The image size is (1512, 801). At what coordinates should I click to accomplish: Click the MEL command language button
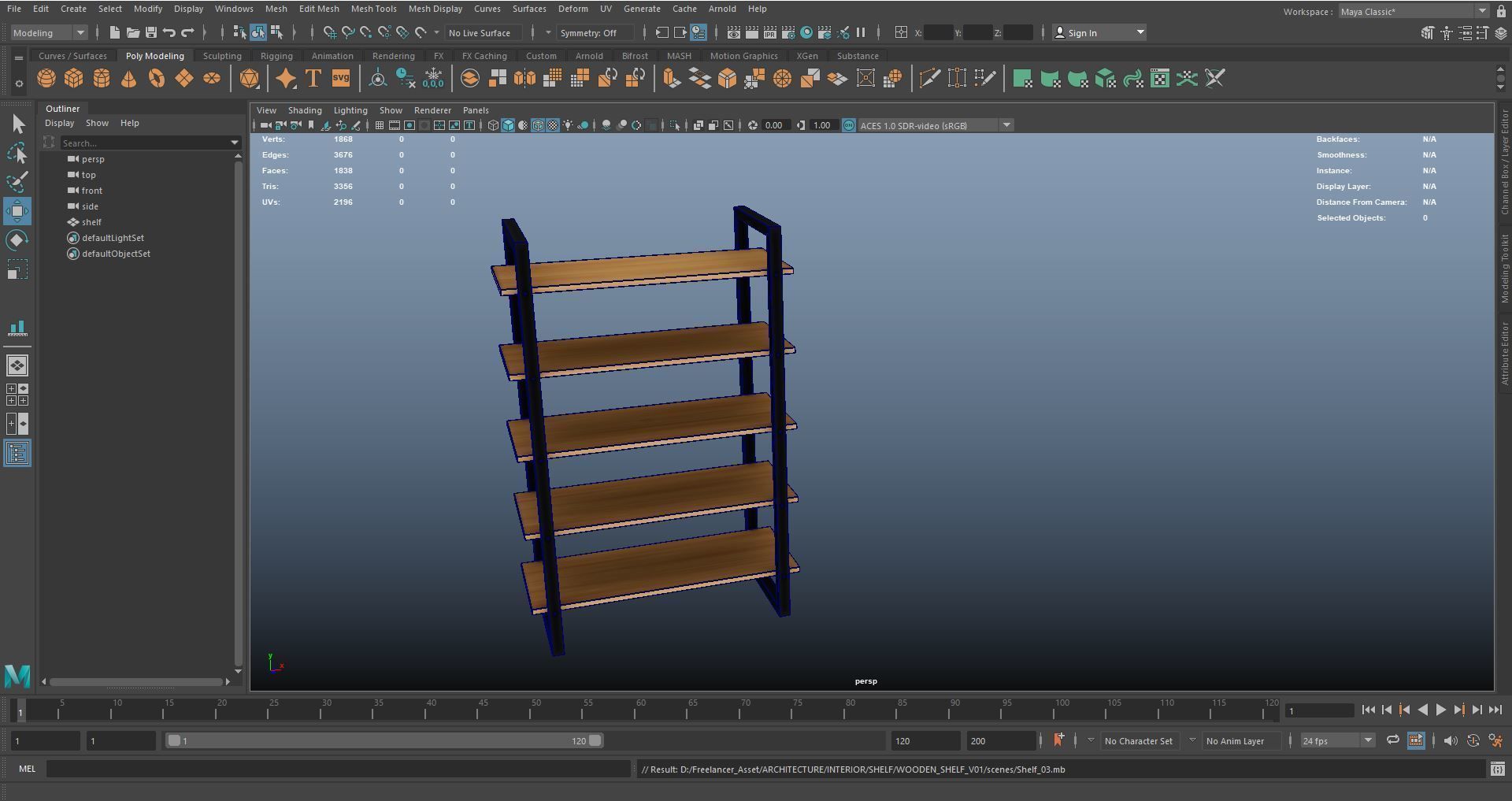coord(27,769)
